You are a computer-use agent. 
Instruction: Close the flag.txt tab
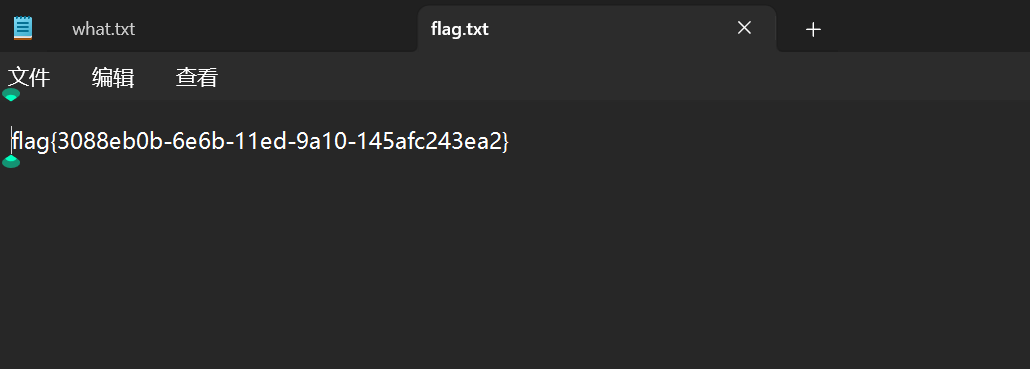coord(744,28)
